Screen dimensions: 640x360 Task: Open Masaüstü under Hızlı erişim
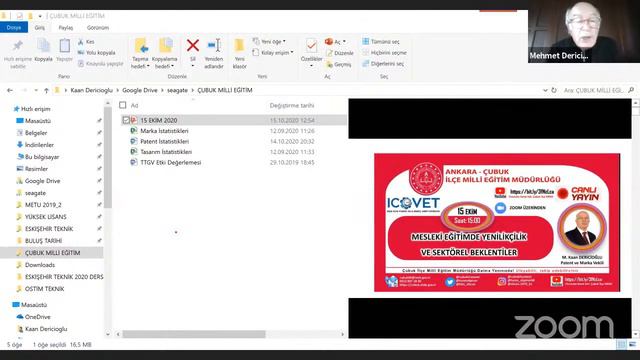coord(38,121)
